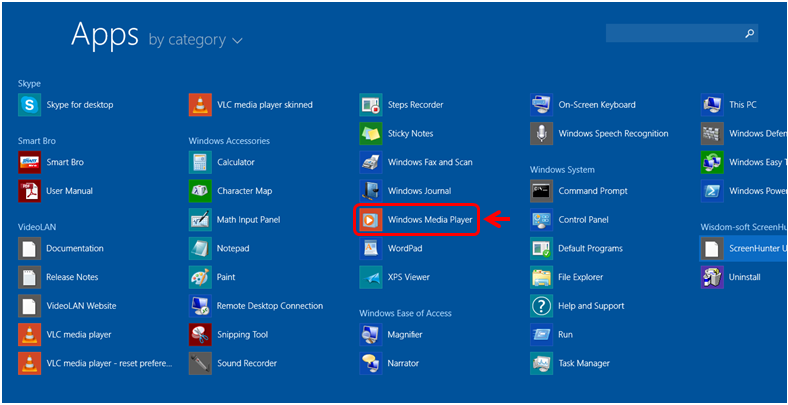
Task: Select the Windows System category heading
Action: pyautogui.click(x=562, y=170)
